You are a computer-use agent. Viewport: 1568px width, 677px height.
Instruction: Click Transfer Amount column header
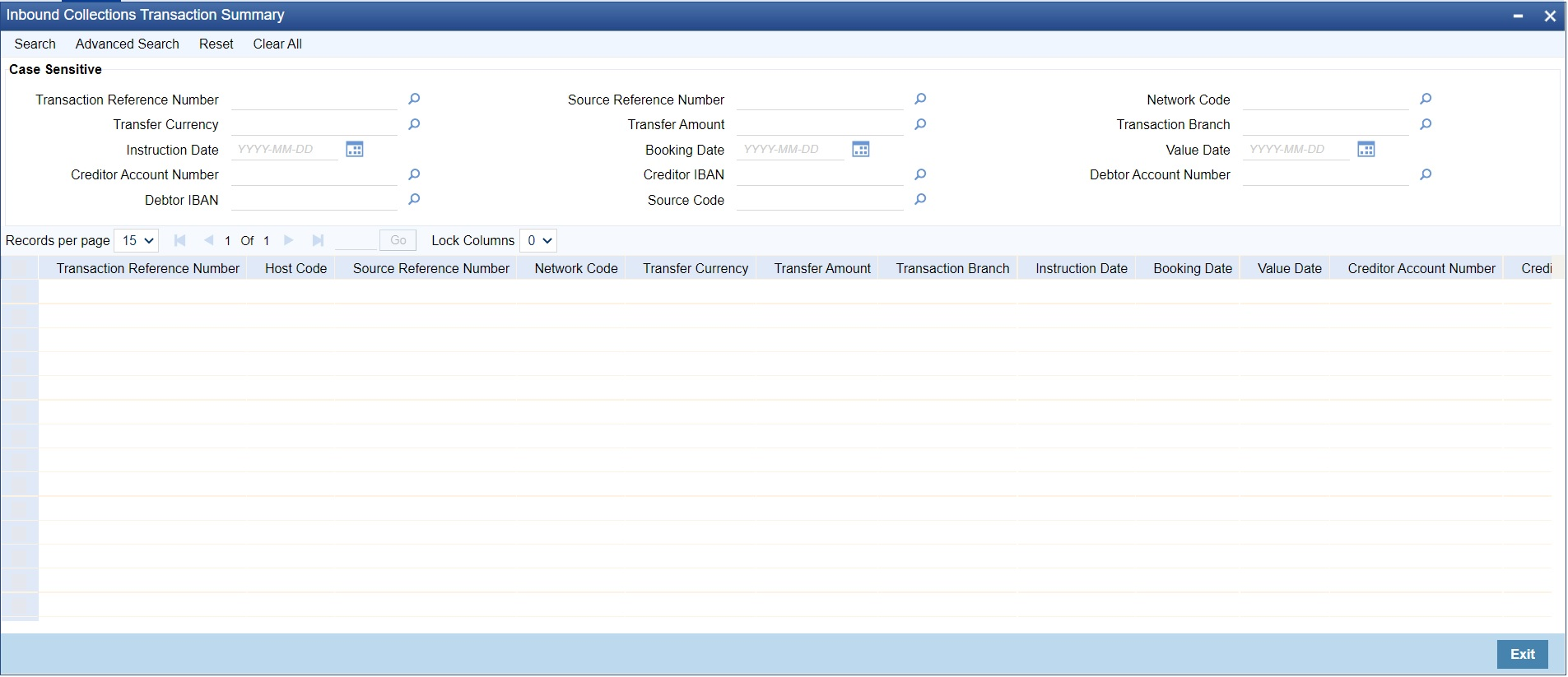click(x=822, y=268)
